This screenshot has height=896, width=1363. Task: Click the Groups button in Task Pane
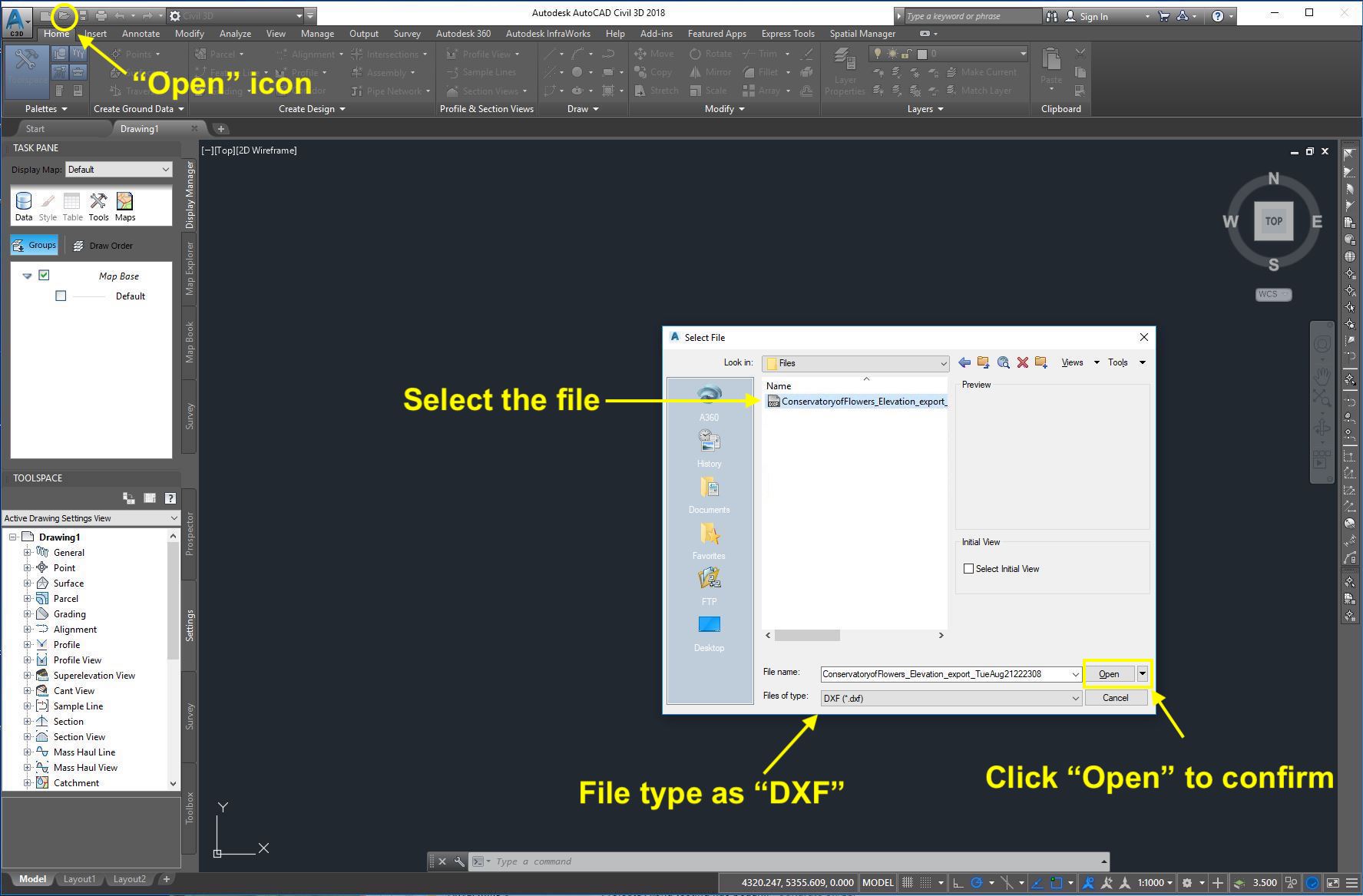34,245
